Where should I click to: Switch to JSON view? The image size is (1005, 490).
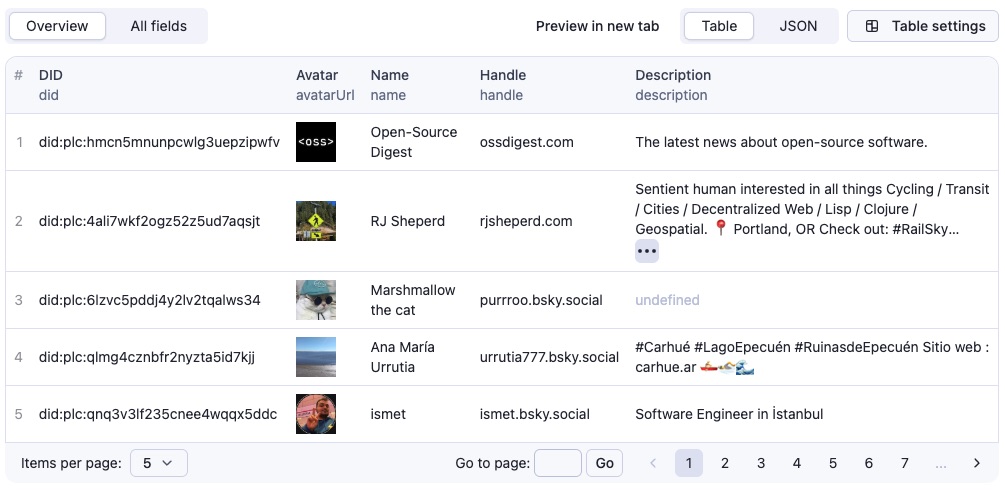[798, 26]
